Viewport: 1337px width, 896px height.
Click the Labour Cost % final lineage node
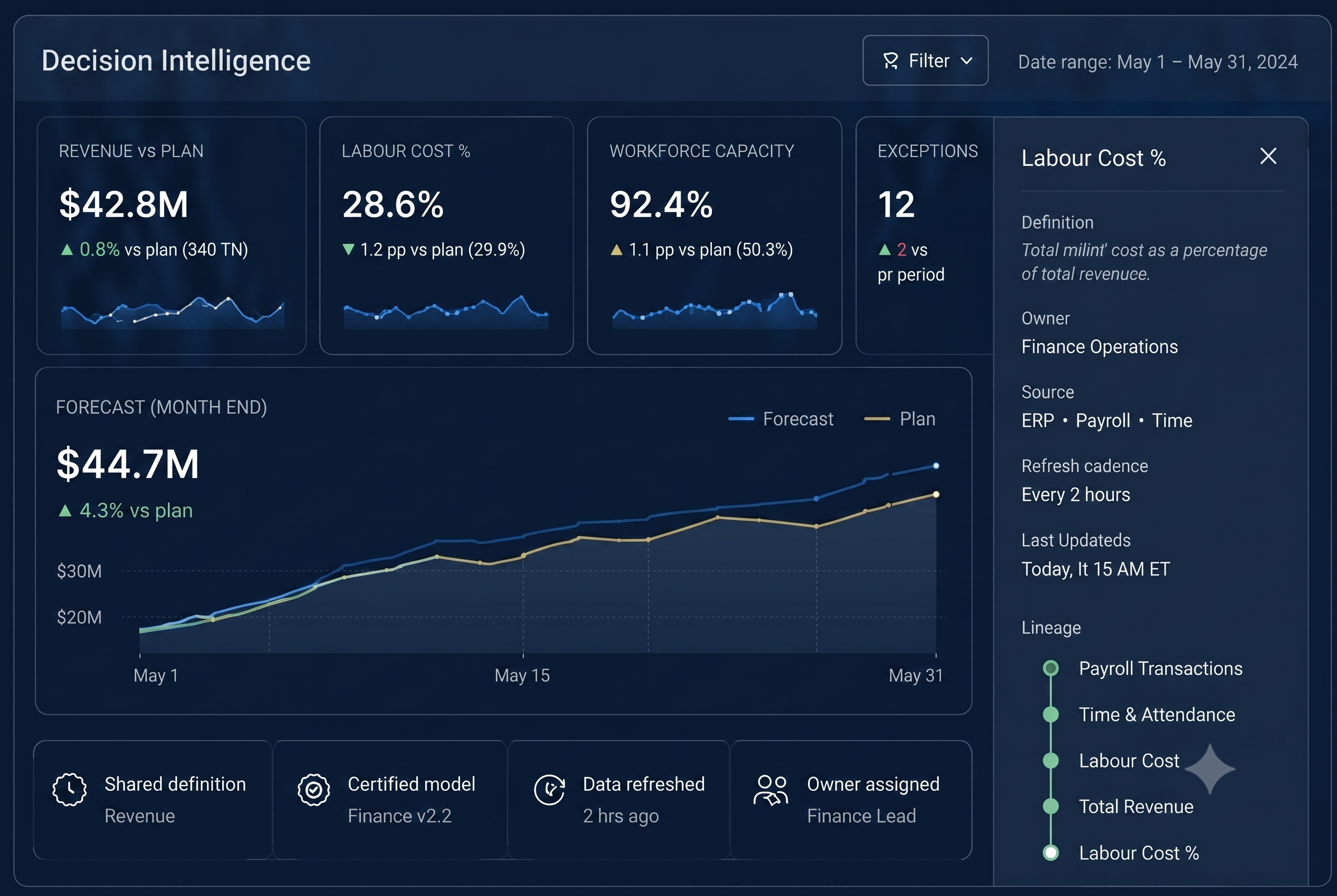1050,853
